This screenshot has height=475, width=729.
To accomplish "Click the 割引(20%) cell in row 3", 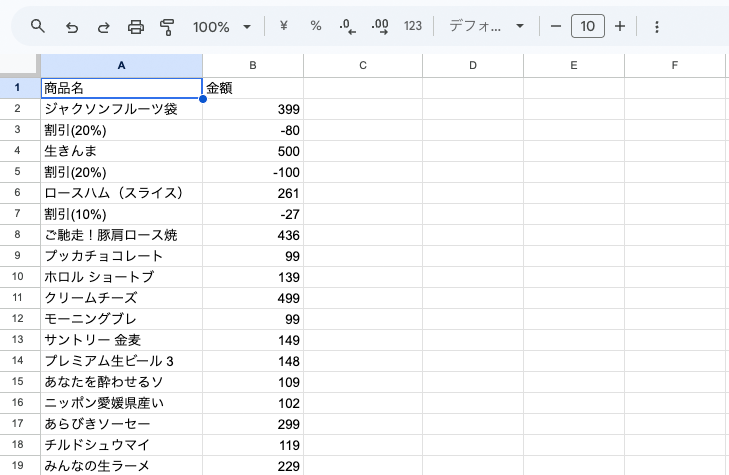I will pyautogui.click(x=121, y=130).
